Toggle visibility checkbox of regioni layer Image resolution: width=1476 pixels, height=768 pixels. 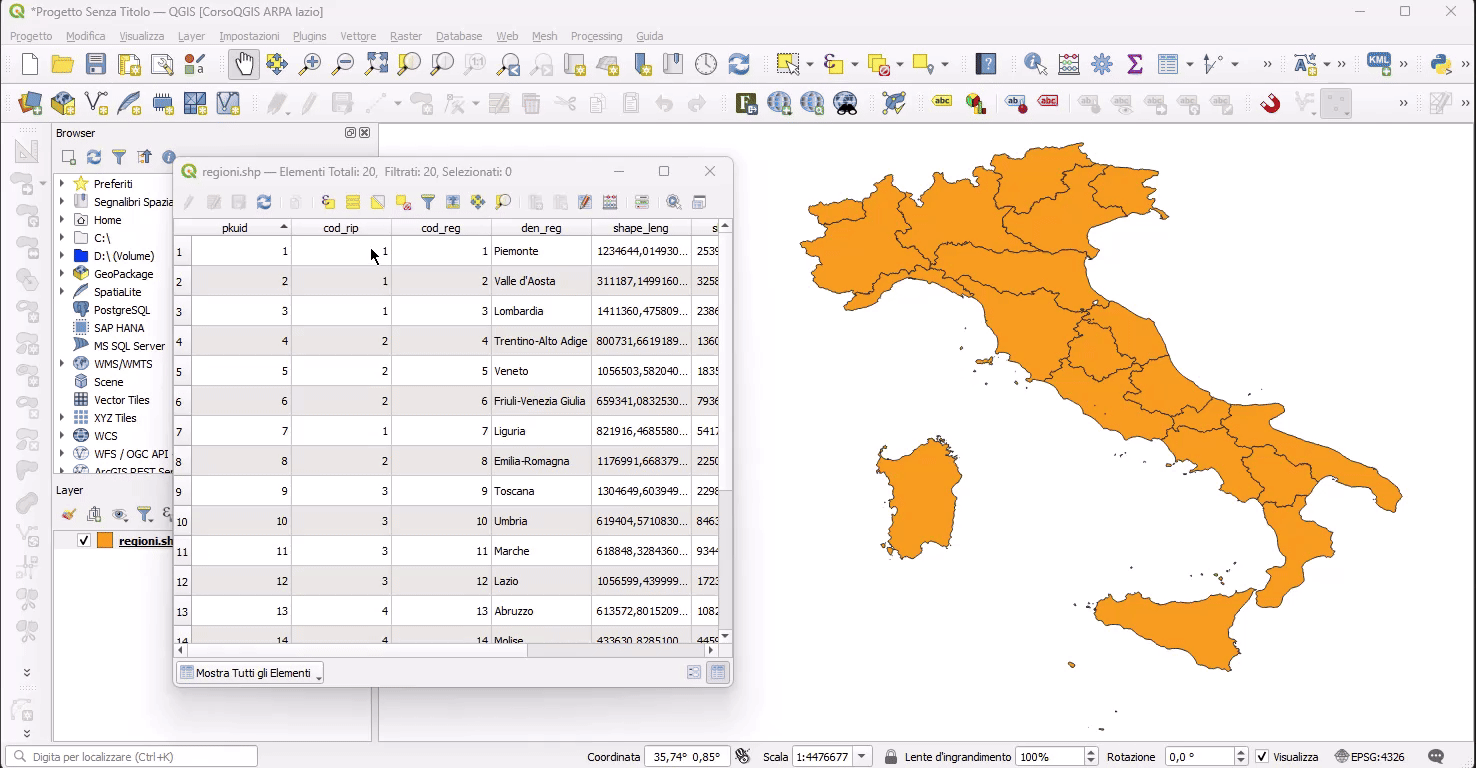tap(84, 541)
